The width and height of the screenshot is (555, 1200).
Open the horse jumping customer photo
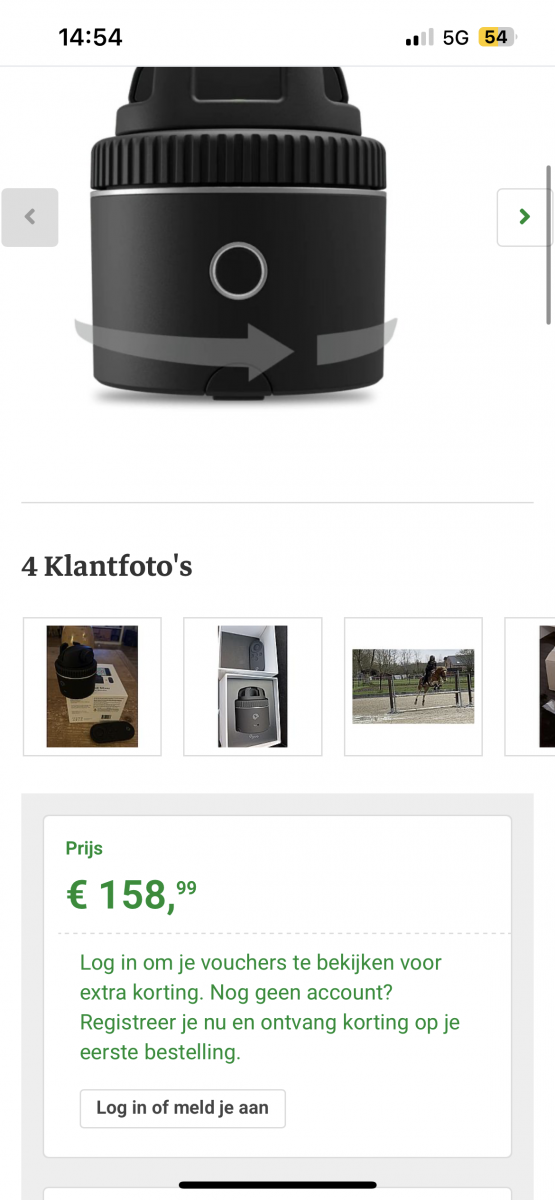coord(413,686)
